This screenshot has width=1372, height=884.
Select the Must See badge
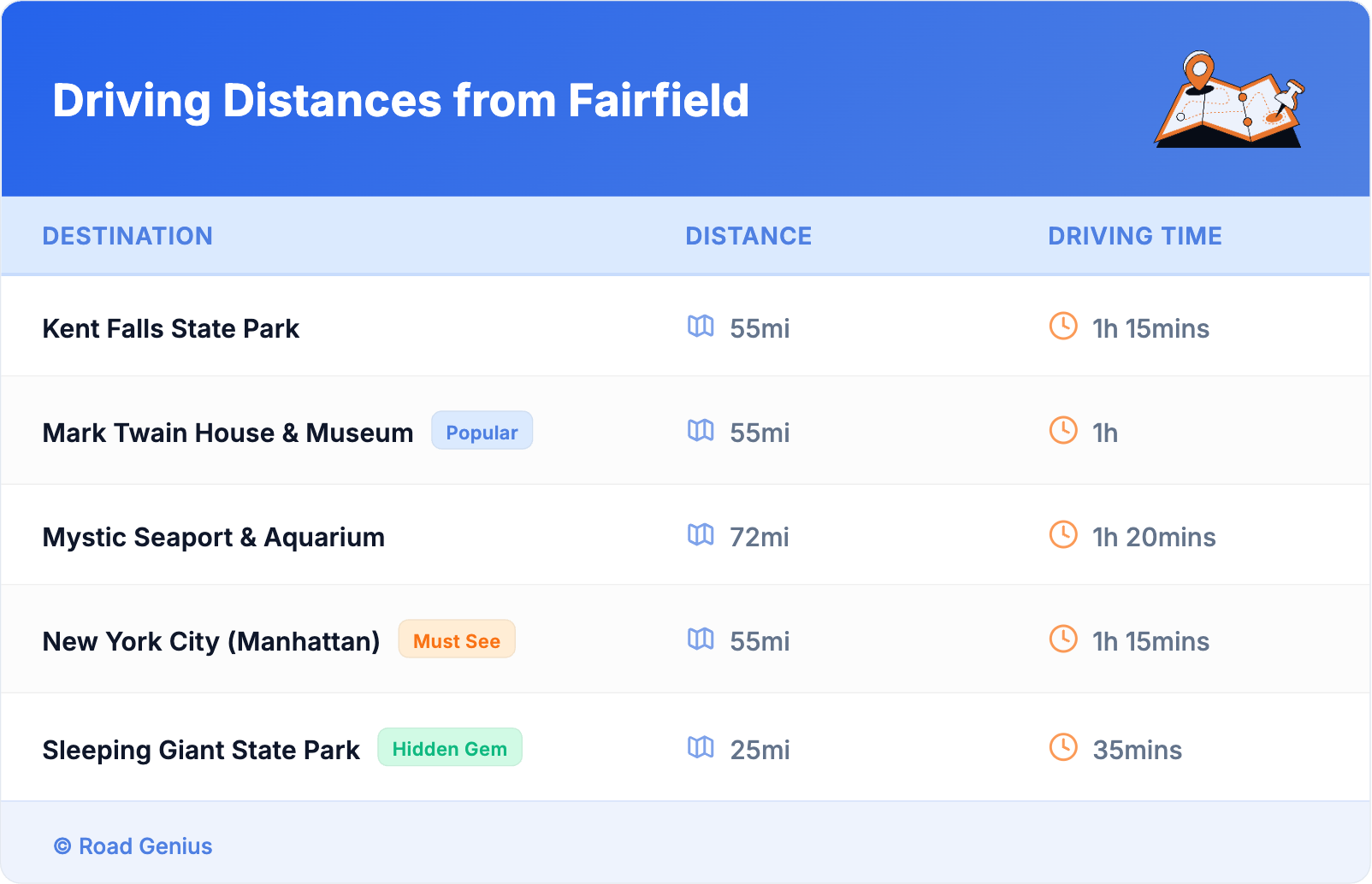[x=457, y=639]
